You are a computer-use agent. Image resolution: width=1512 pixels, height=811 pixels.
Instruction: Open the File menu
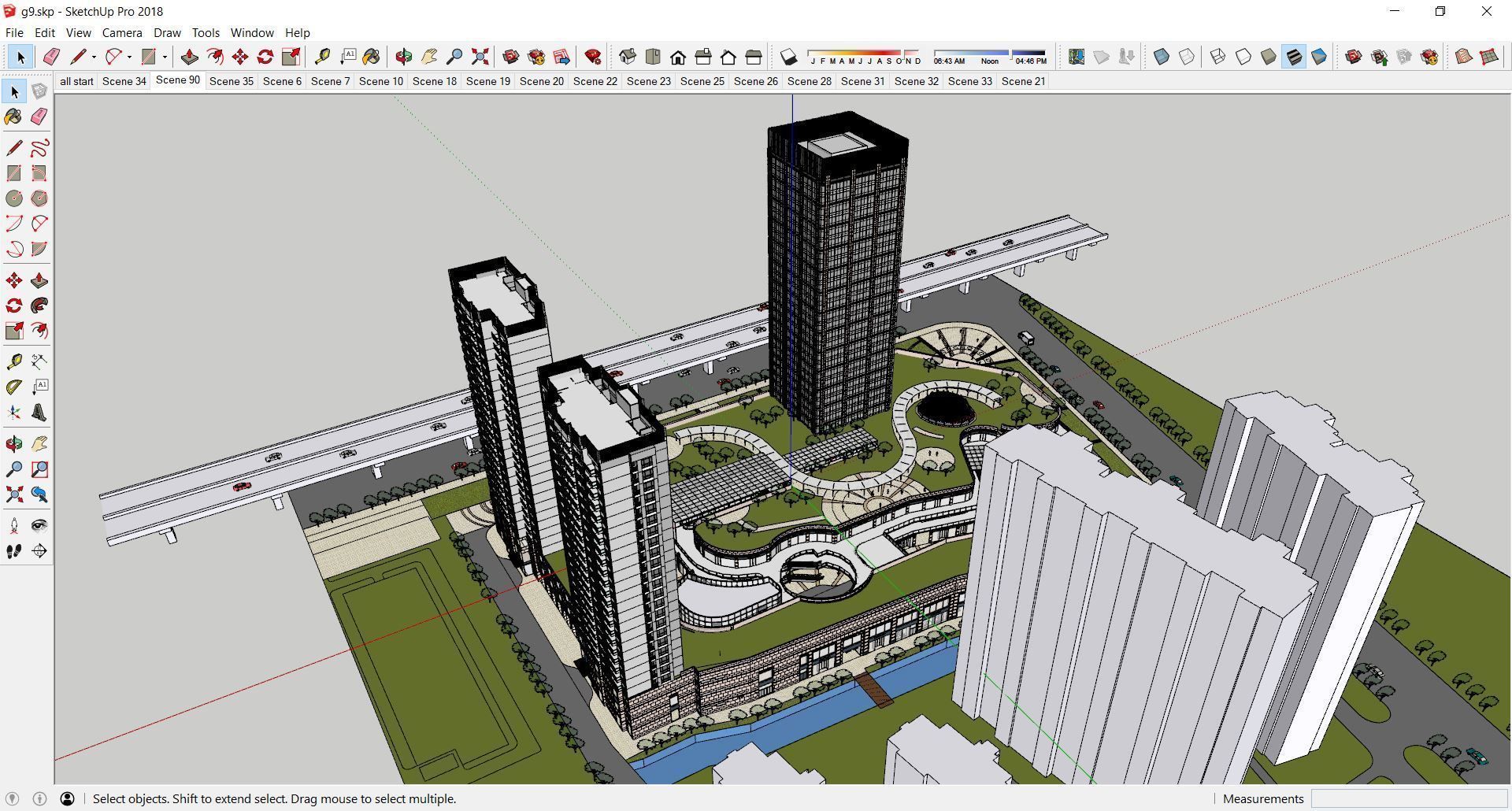tap(14, 32)
